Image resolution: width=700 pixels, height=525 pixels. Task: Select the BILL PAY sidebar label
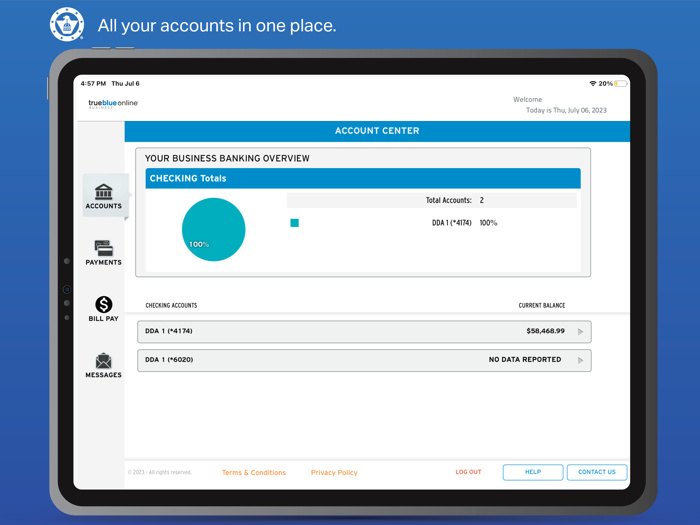(104, 318)
